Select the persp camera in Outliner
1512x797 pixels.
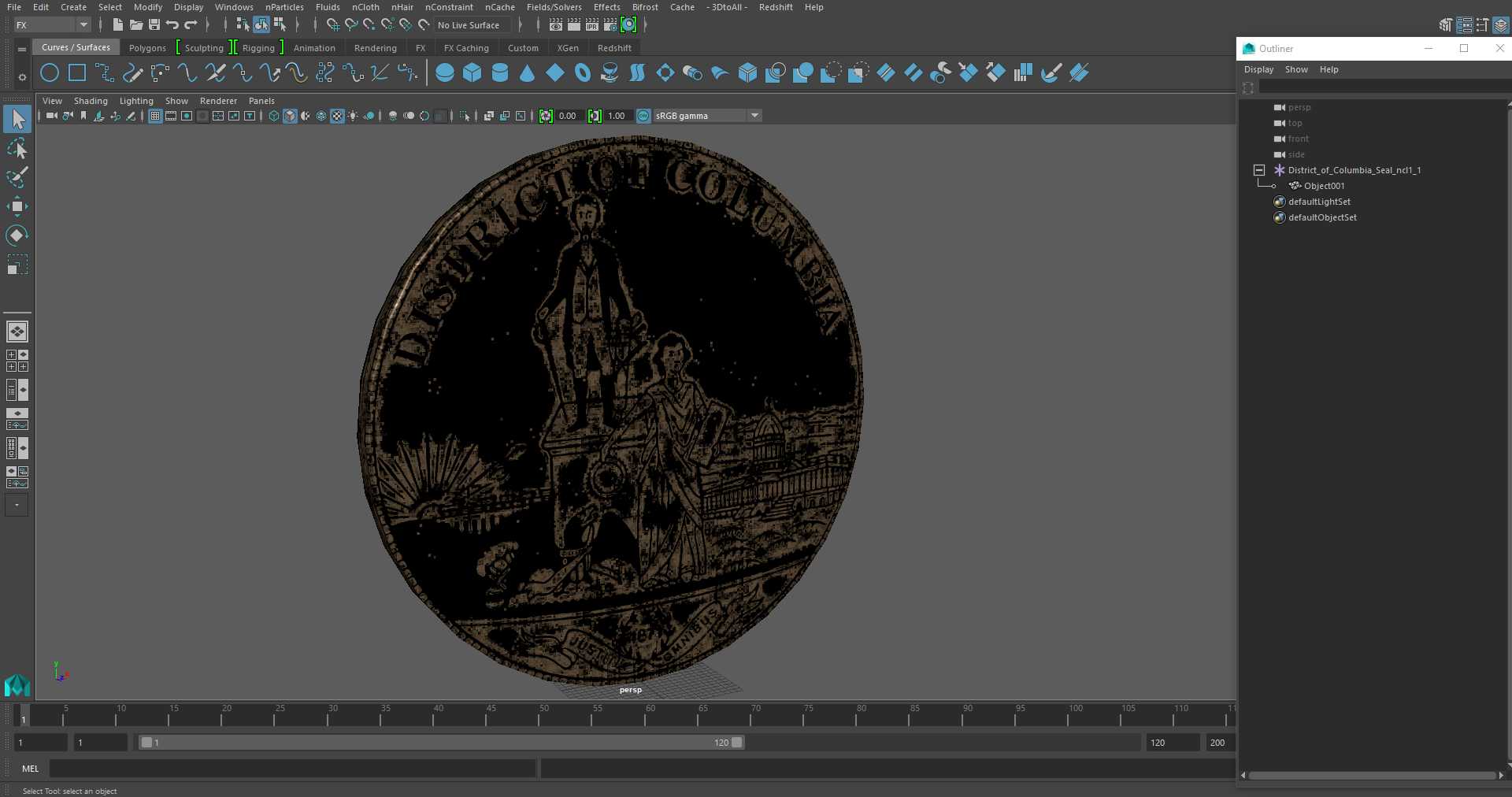[x=1299, y=107]
